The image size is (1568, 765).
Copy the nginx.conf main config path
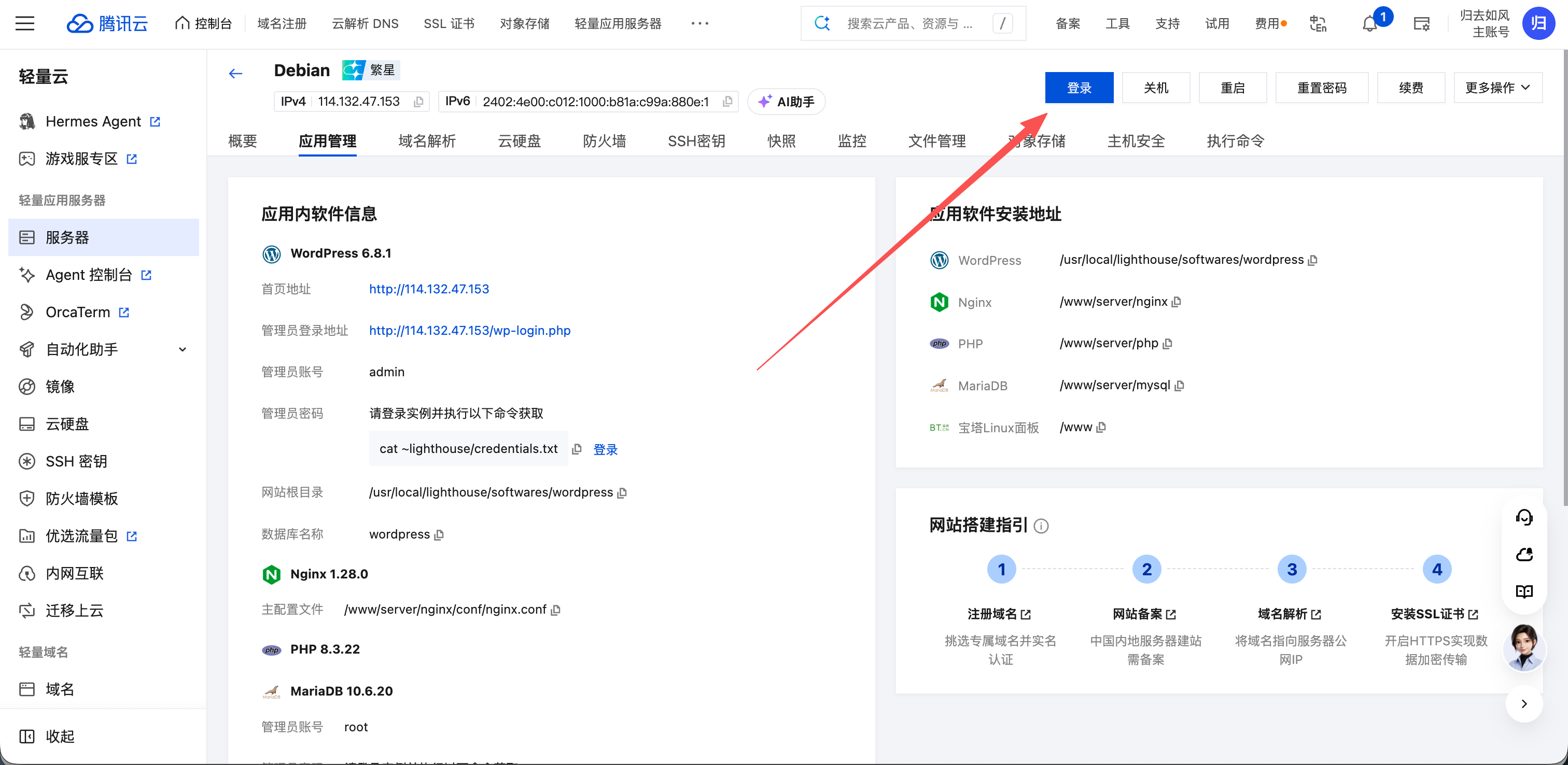pos(556,610)
